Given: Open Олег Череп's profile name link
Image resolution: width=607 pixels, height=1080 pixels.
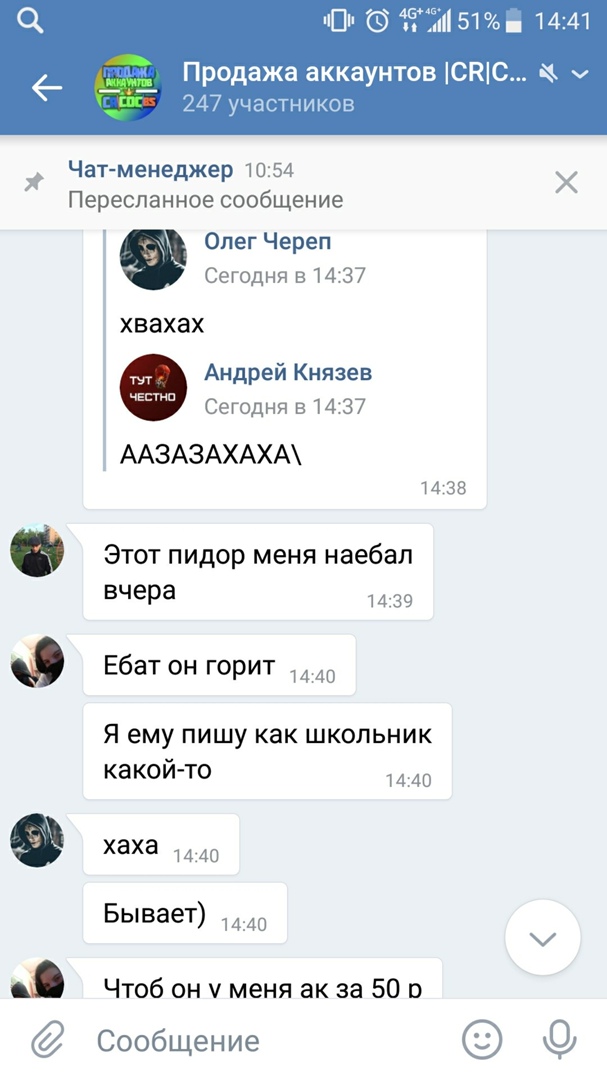Looking at the screenshot, I should point(267,242).
